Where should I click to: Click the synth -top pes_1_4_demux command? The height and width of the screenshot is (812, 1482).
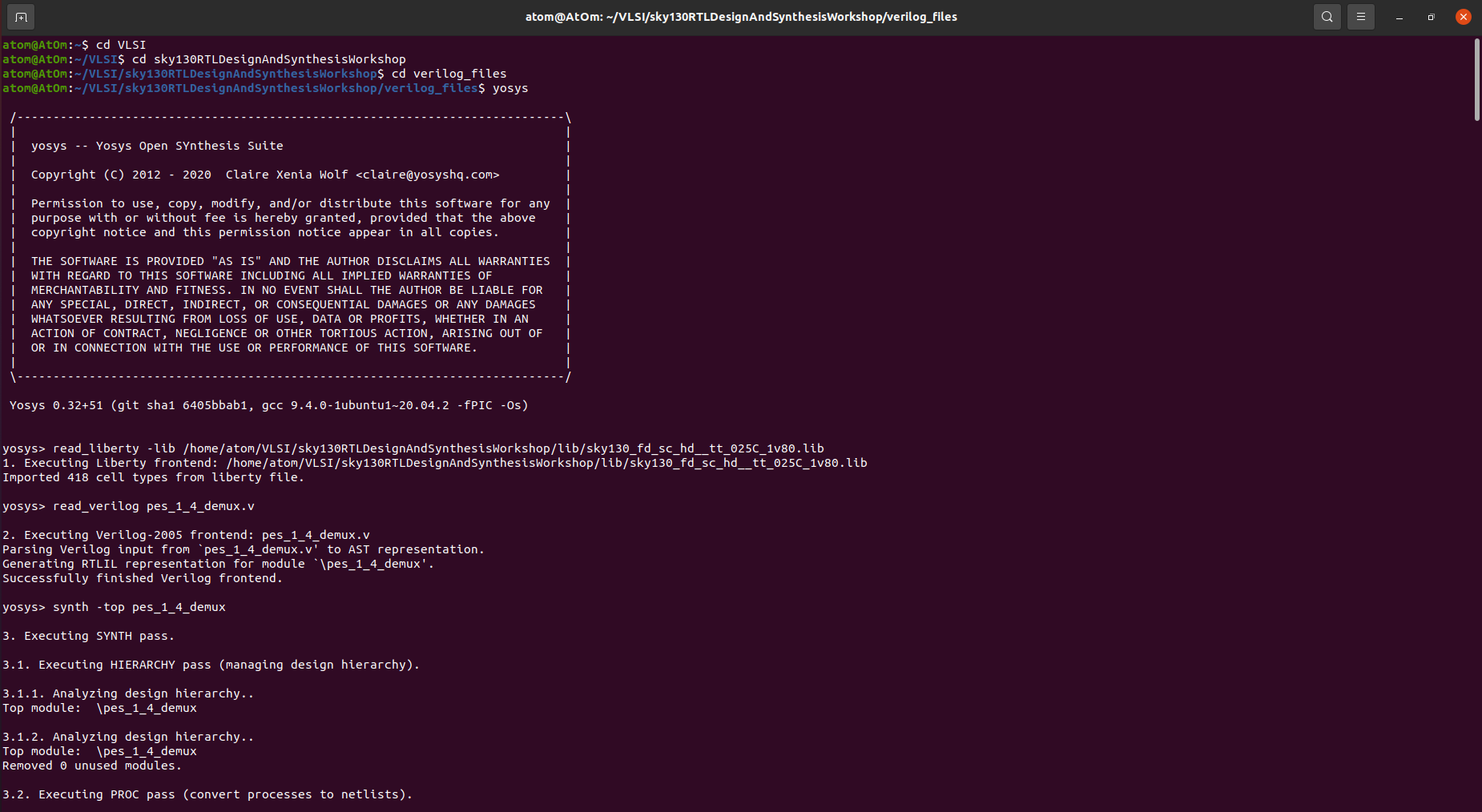click(x=138, y=606)
